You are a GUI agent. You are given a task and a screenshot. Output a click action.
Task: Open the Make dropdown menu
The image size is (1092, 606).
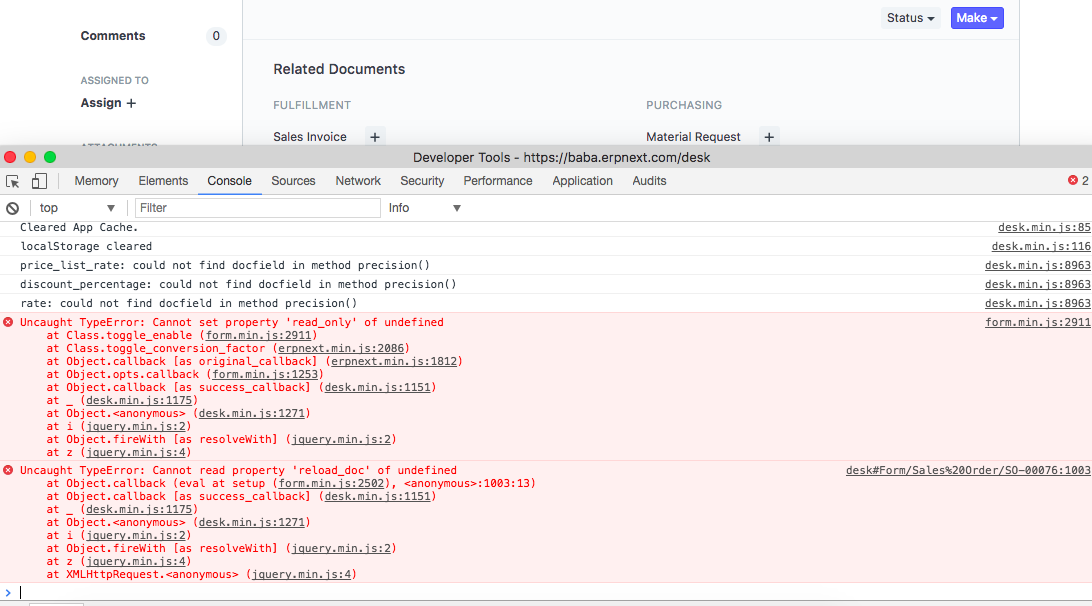[976, 18]
